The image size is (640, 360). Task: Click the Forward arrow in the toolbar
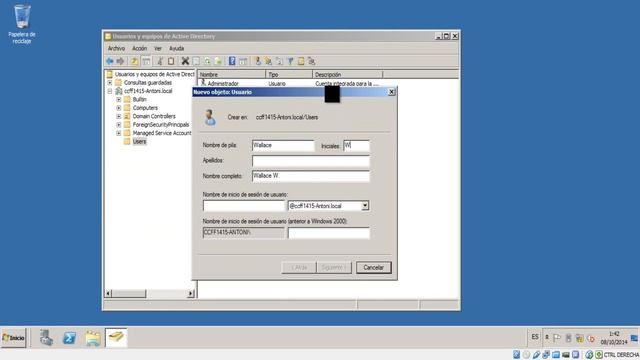[x=120, y=61]
